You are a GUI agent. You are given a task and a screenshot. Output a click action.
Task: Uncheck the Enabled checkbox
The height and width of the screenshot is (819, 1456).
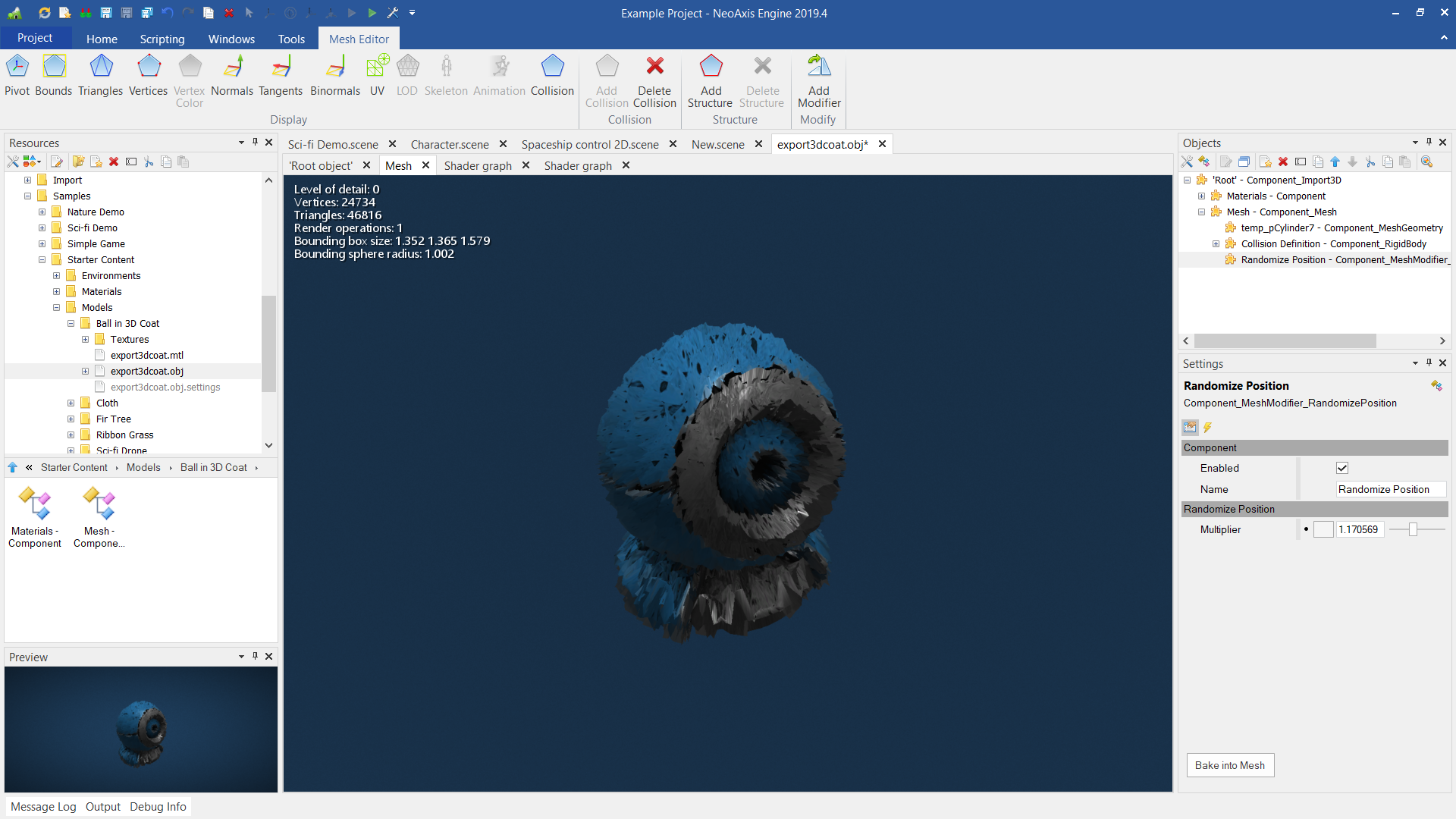tap(1342, 469)
